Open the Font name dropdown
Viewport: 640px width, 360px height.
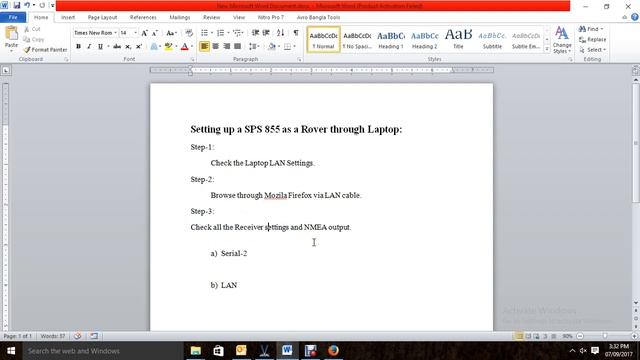click(116, 33)
